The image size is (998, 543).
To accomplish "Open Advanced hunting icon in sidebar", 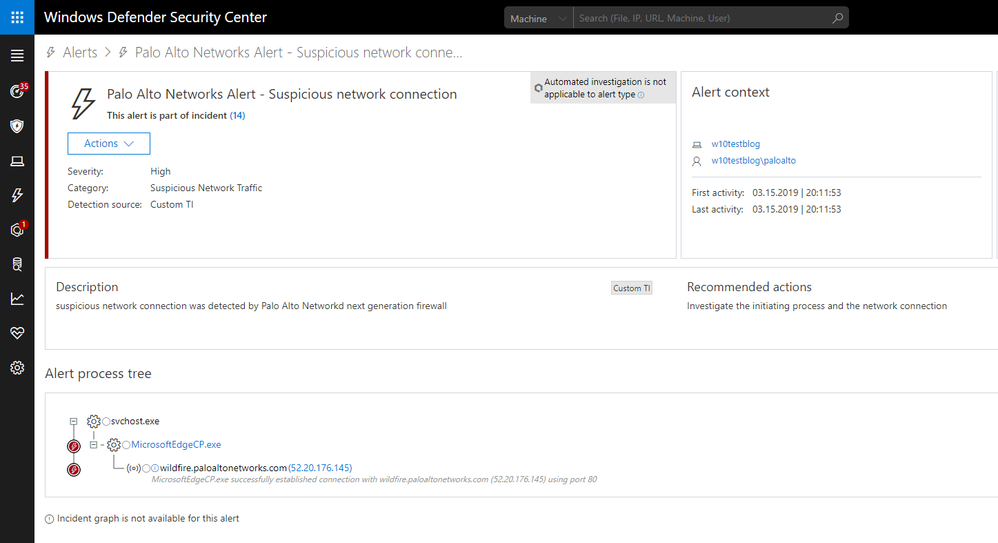I will pyautogui.click(x=17, y=264).
